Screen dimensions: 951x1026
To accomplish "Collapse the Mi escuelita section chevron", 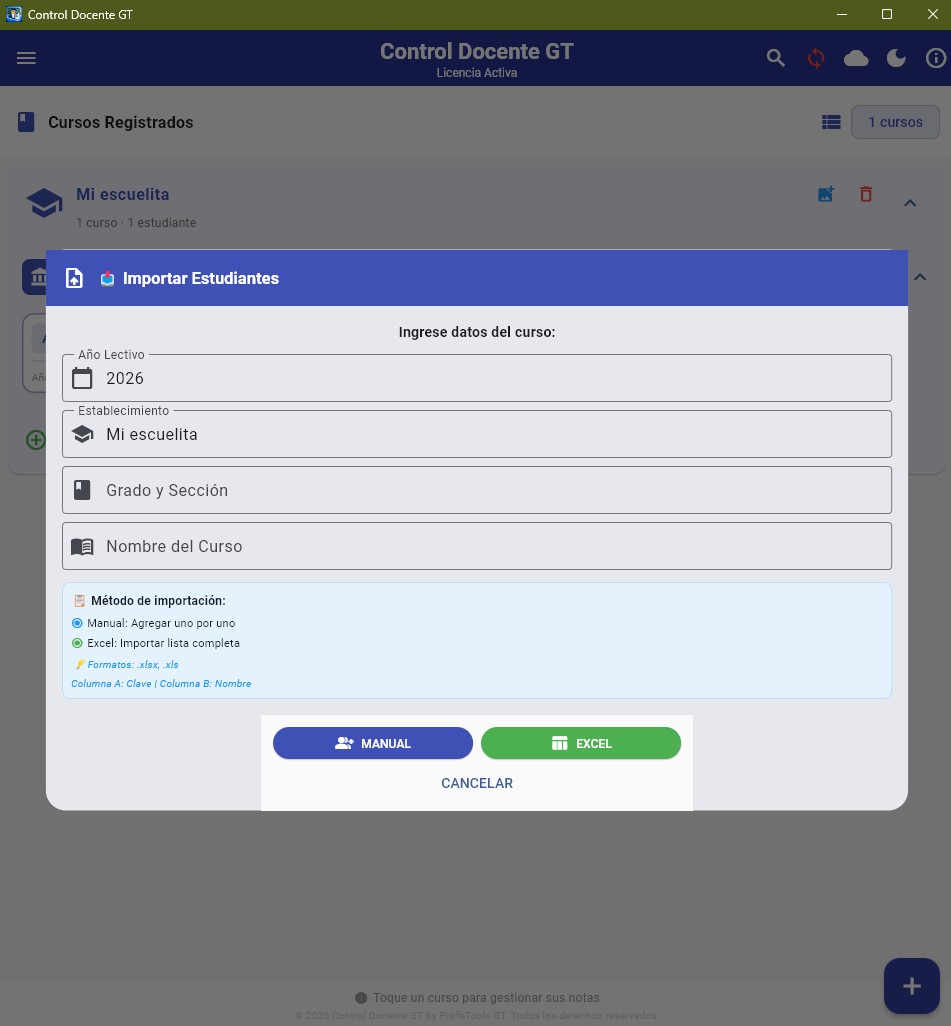I will coord(910,203).
